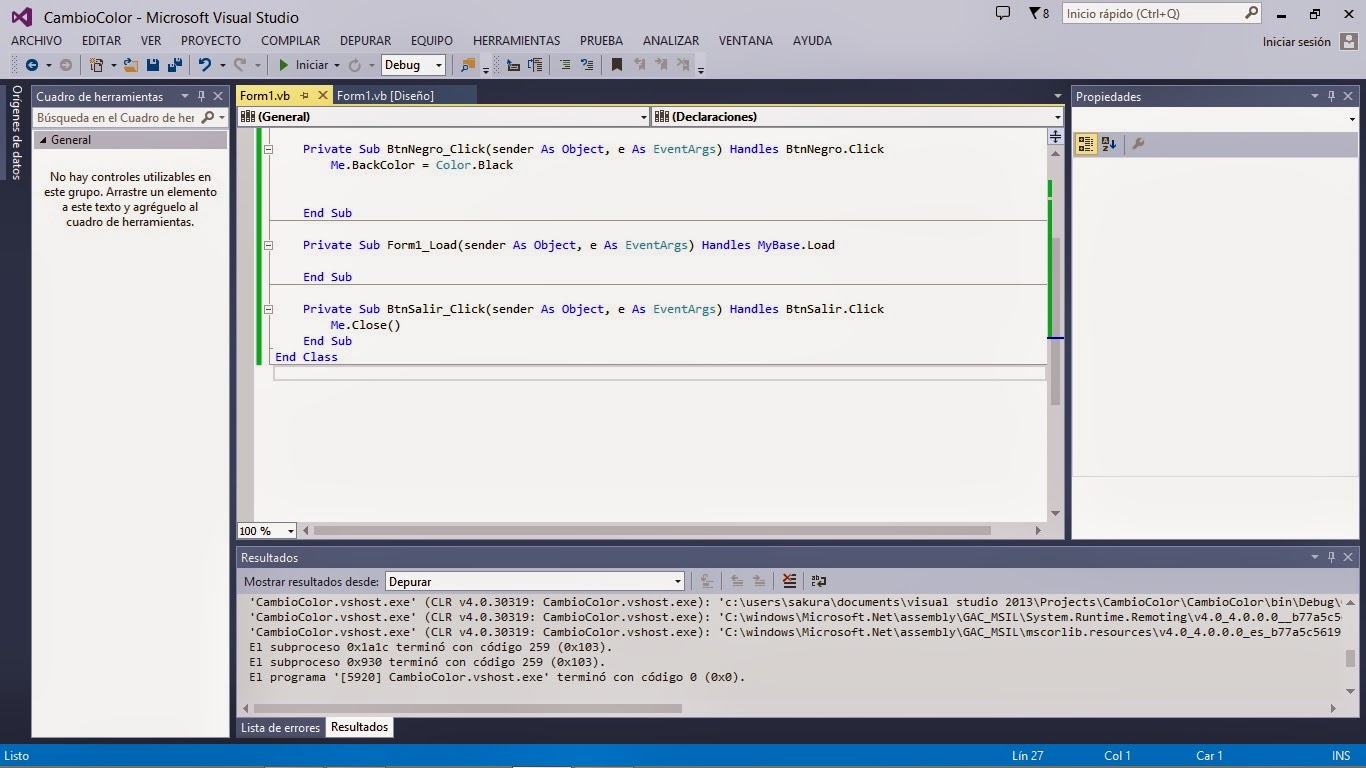Click the Navigate Backward arrow icon
The width and height of the screenshot is (1366, 768).
(30, 64)
